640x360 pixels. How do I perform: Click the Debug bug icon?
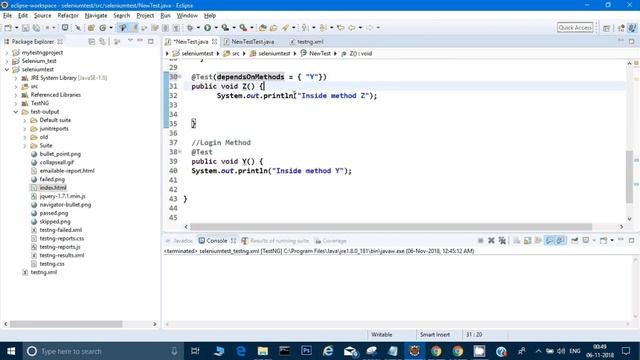click(190, 28)
